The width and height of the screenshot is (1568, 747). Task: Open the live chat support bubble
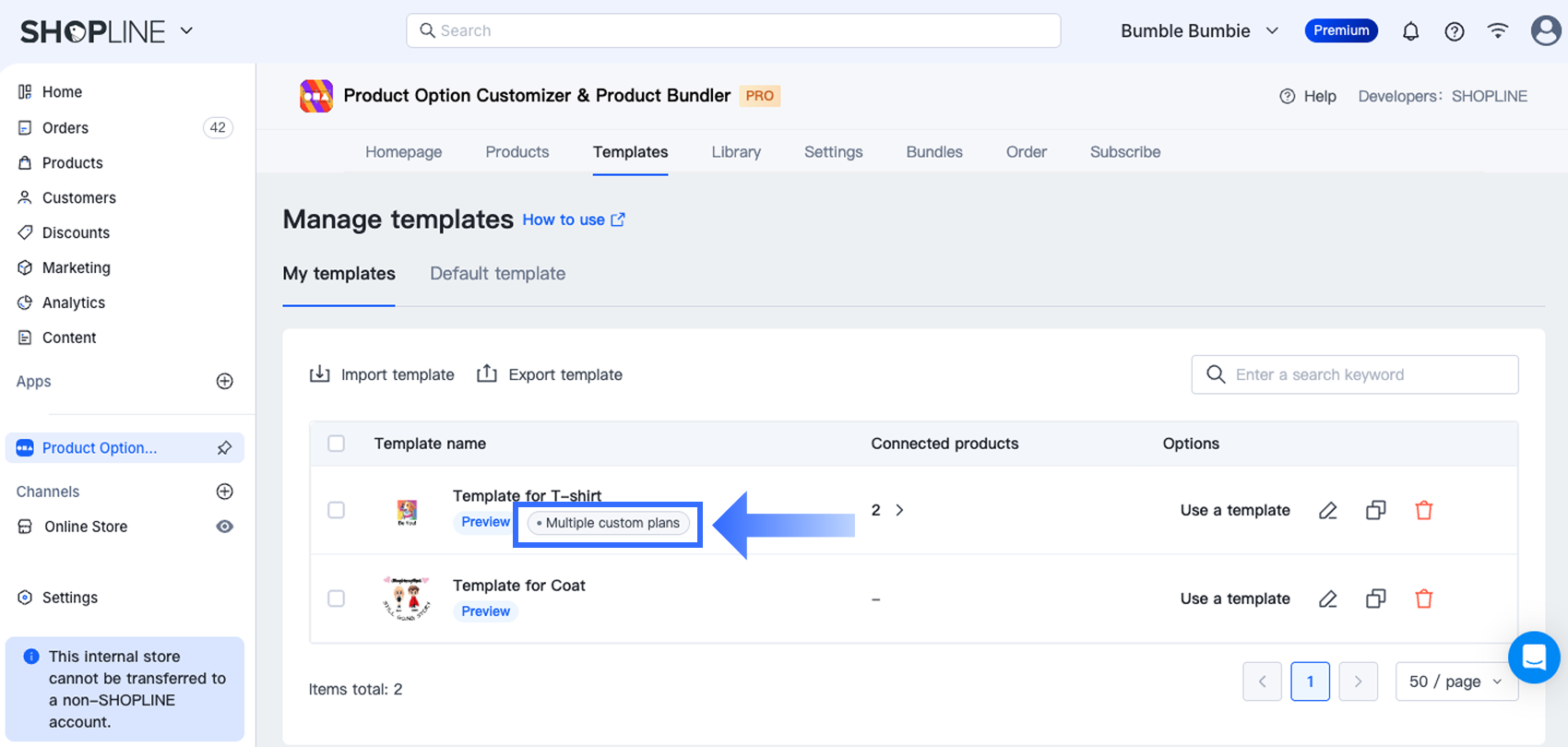click(1533, 657)
